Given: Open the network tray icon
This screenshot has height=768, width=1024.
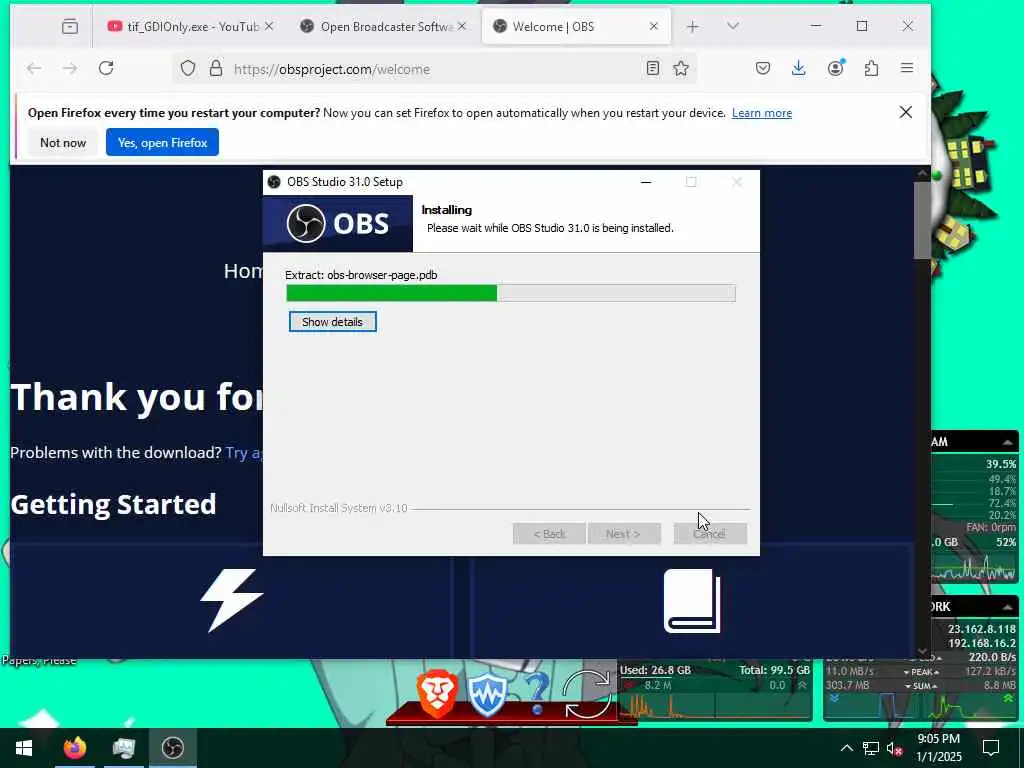Looking at the screenshot, I should point(871,748).
